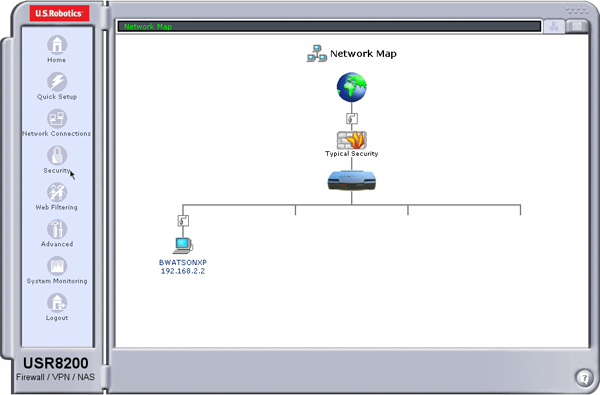Open the Network Connections icon
Screen dimensions: 600x395
tap(57, 118)
